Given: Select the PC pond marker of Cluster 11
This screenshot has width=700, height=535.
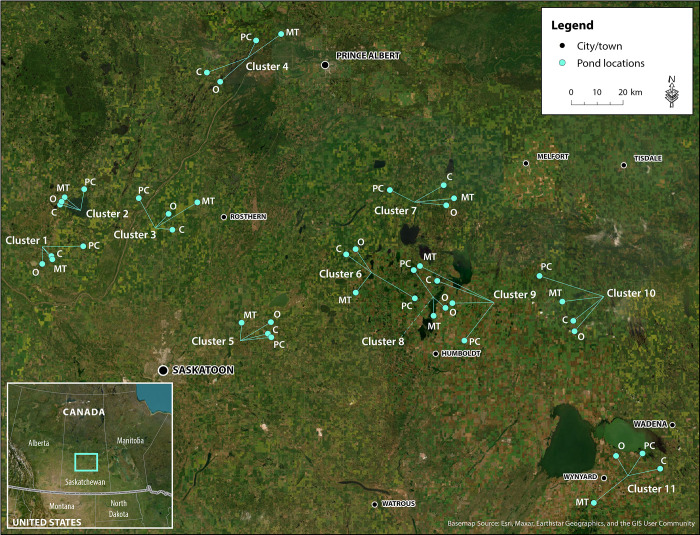Looking at the screenshot, I should click(x=642, y=453).
